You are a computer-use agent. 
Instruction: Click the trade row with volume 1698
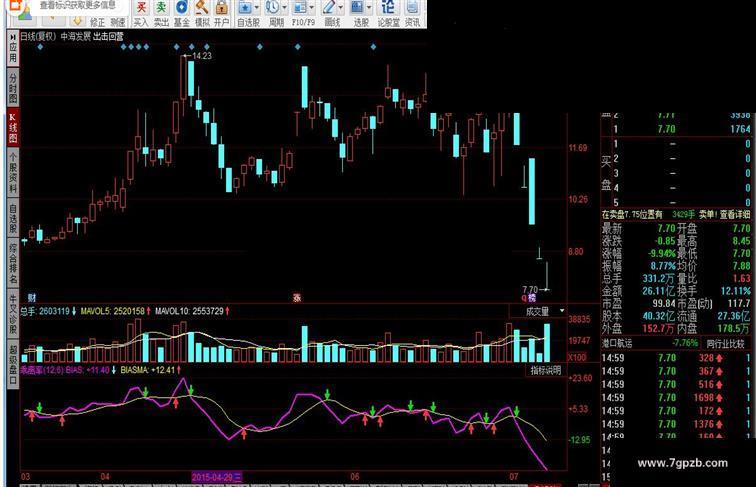[x=676, y=398]
